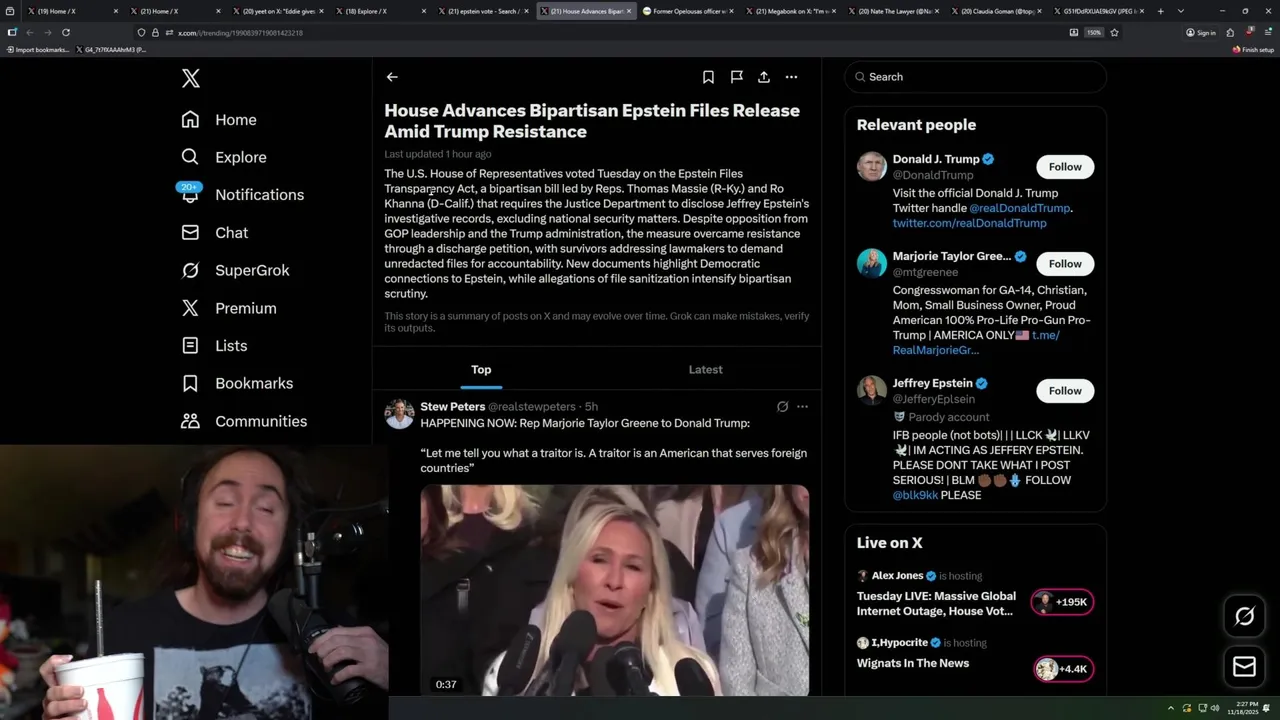The image size is (1280, 720).
Task: Click the shield tracking protection icon
Action: pyautogui.click(x=141, y=32)
